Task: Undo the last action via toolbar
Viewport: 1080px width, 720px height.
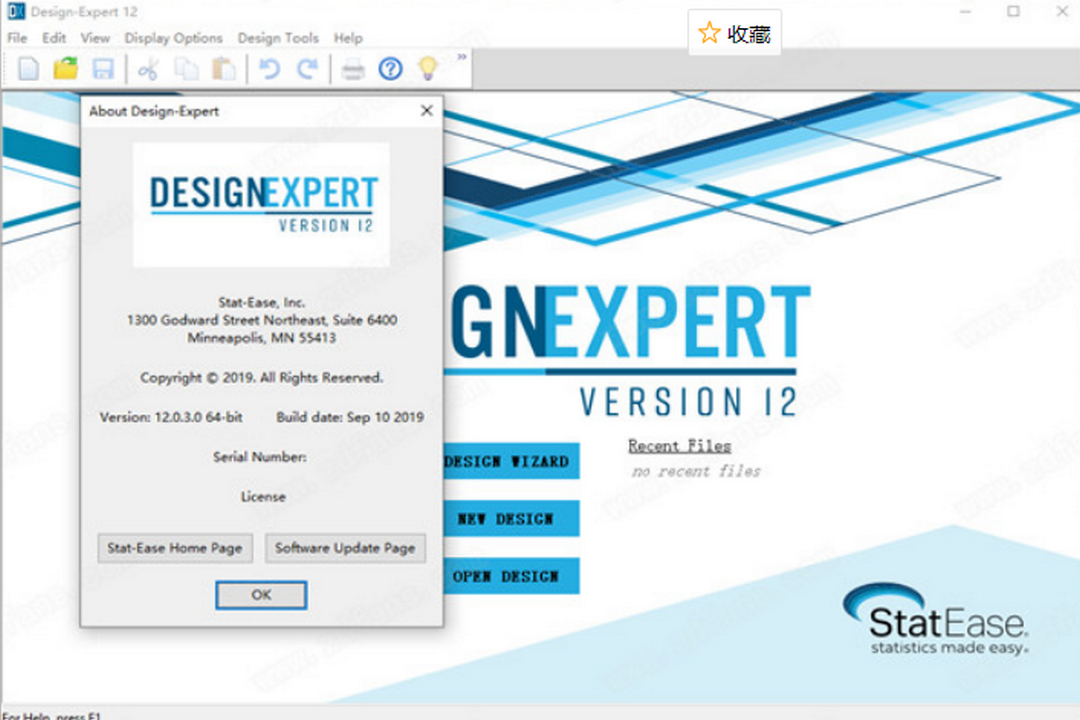Action: [268, 69]
